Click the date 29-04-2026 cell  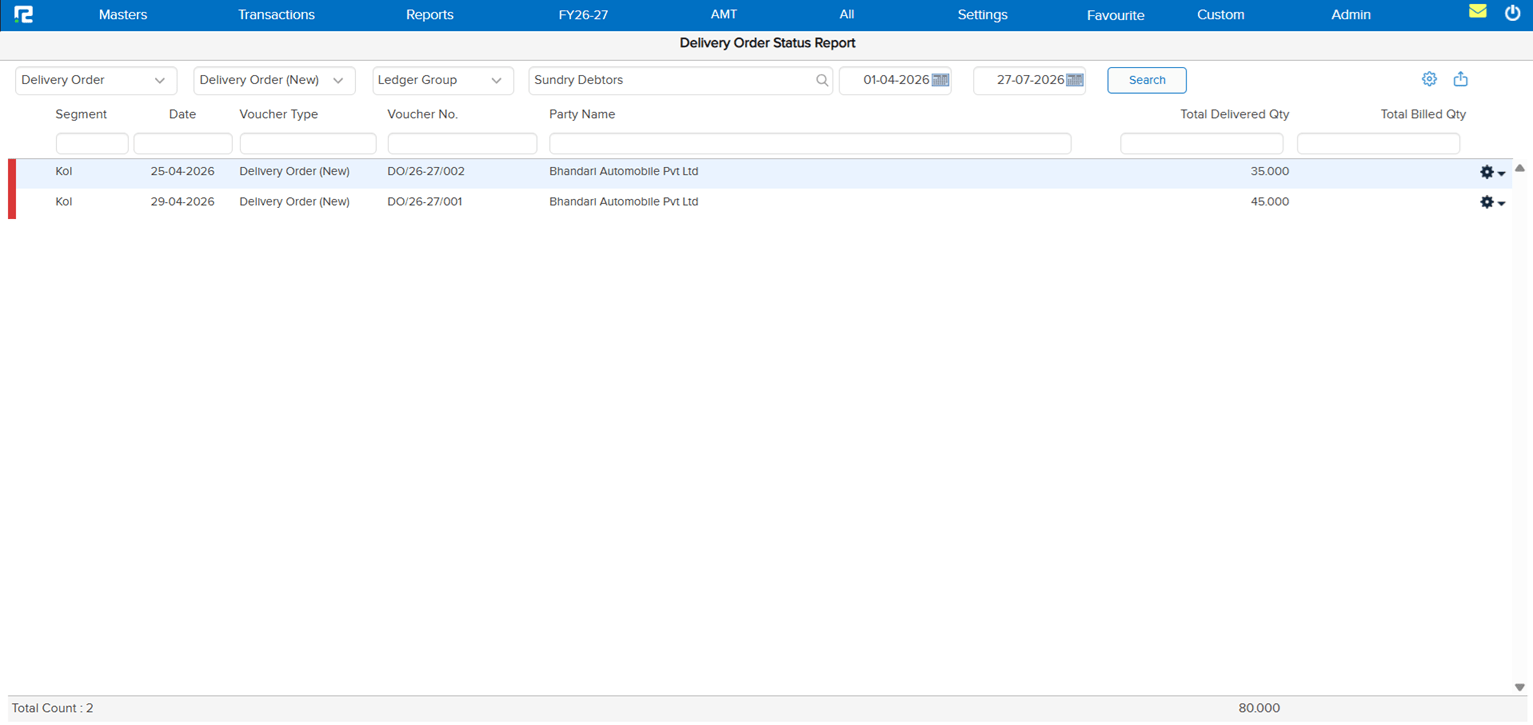click(x=182, y=202)
